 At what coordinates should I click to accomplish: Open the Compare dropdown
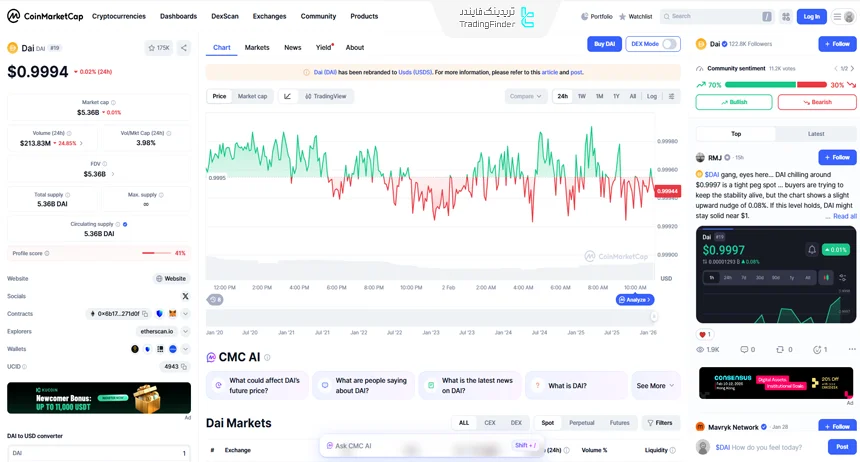[x=525, y=96]
